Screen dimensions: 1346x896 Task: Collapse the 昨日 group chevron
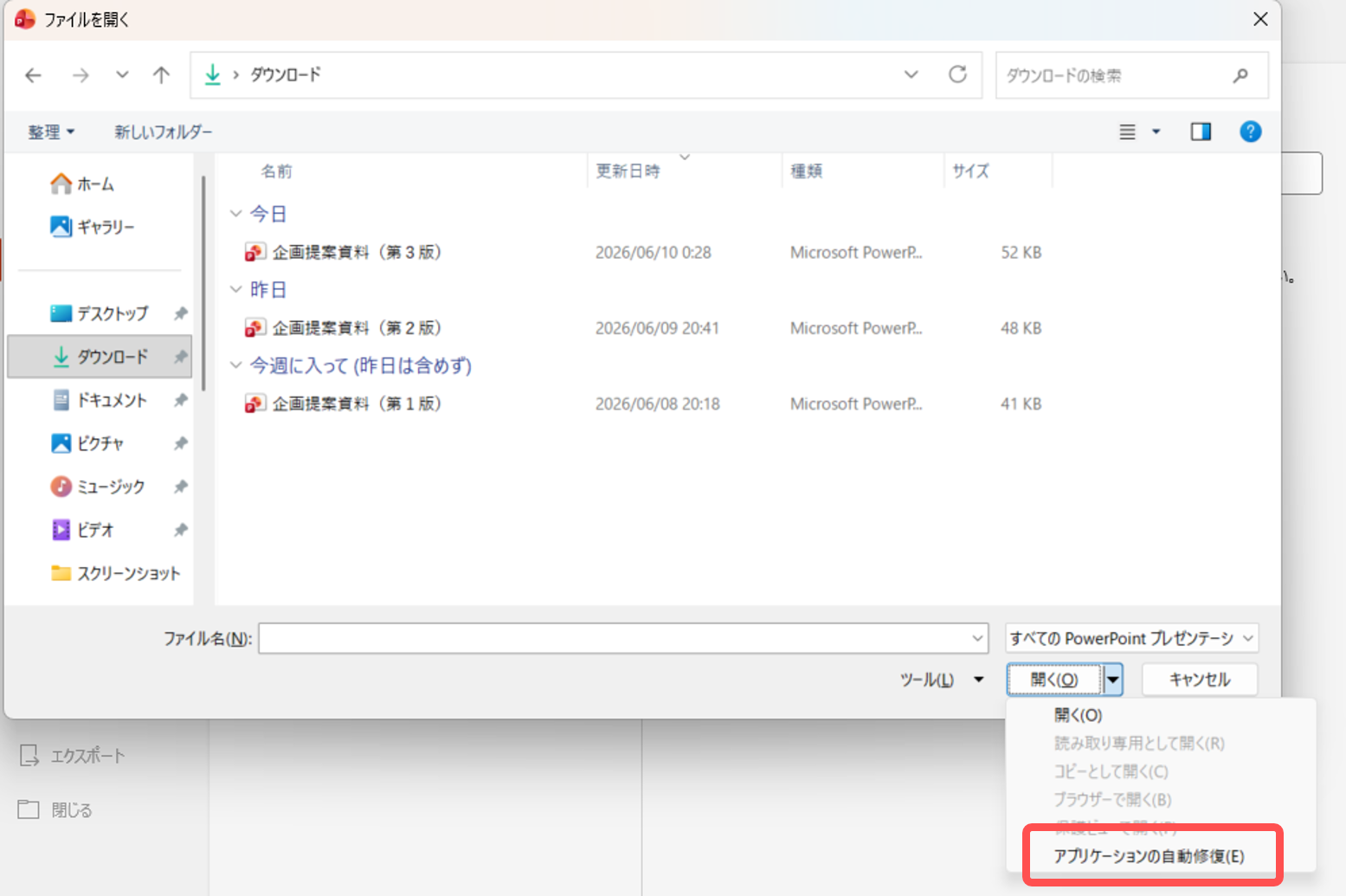click(235, 289)
